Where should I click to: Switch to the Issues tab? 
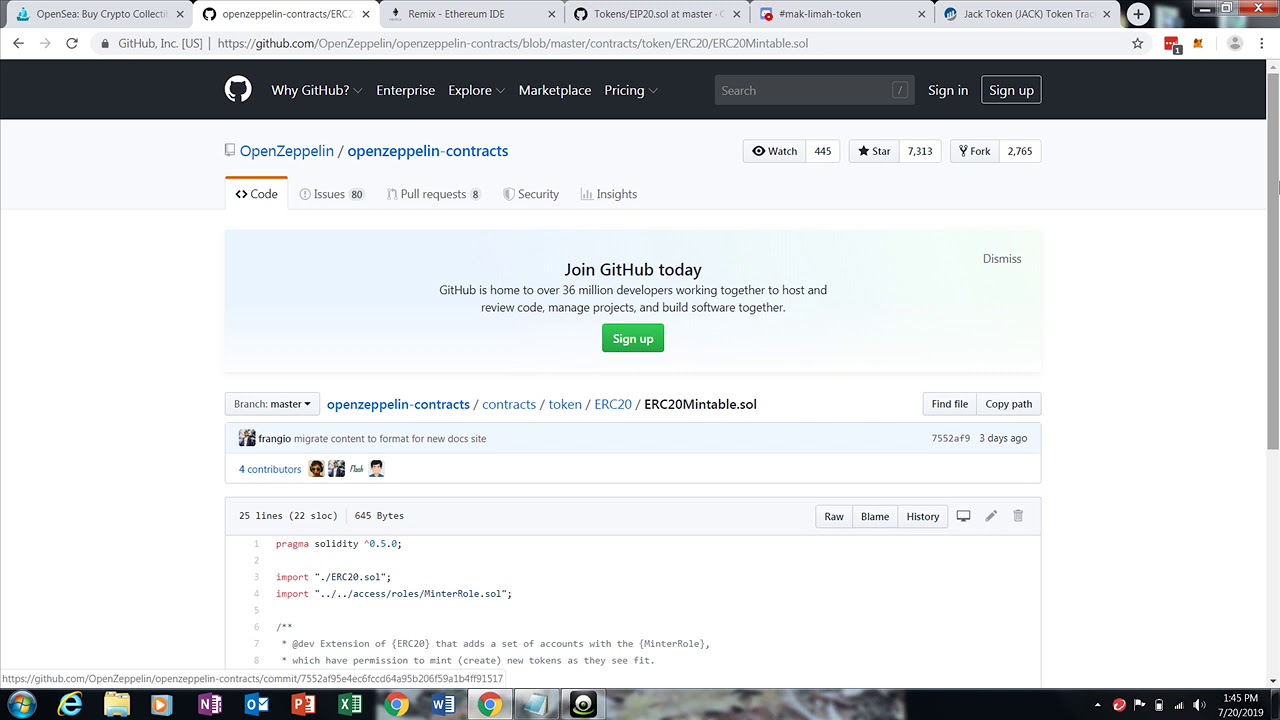332,194
